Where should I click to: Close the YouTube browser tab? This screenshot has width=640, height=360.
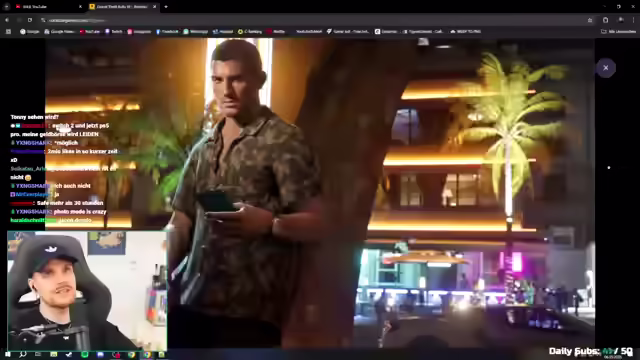click(80, 7)
